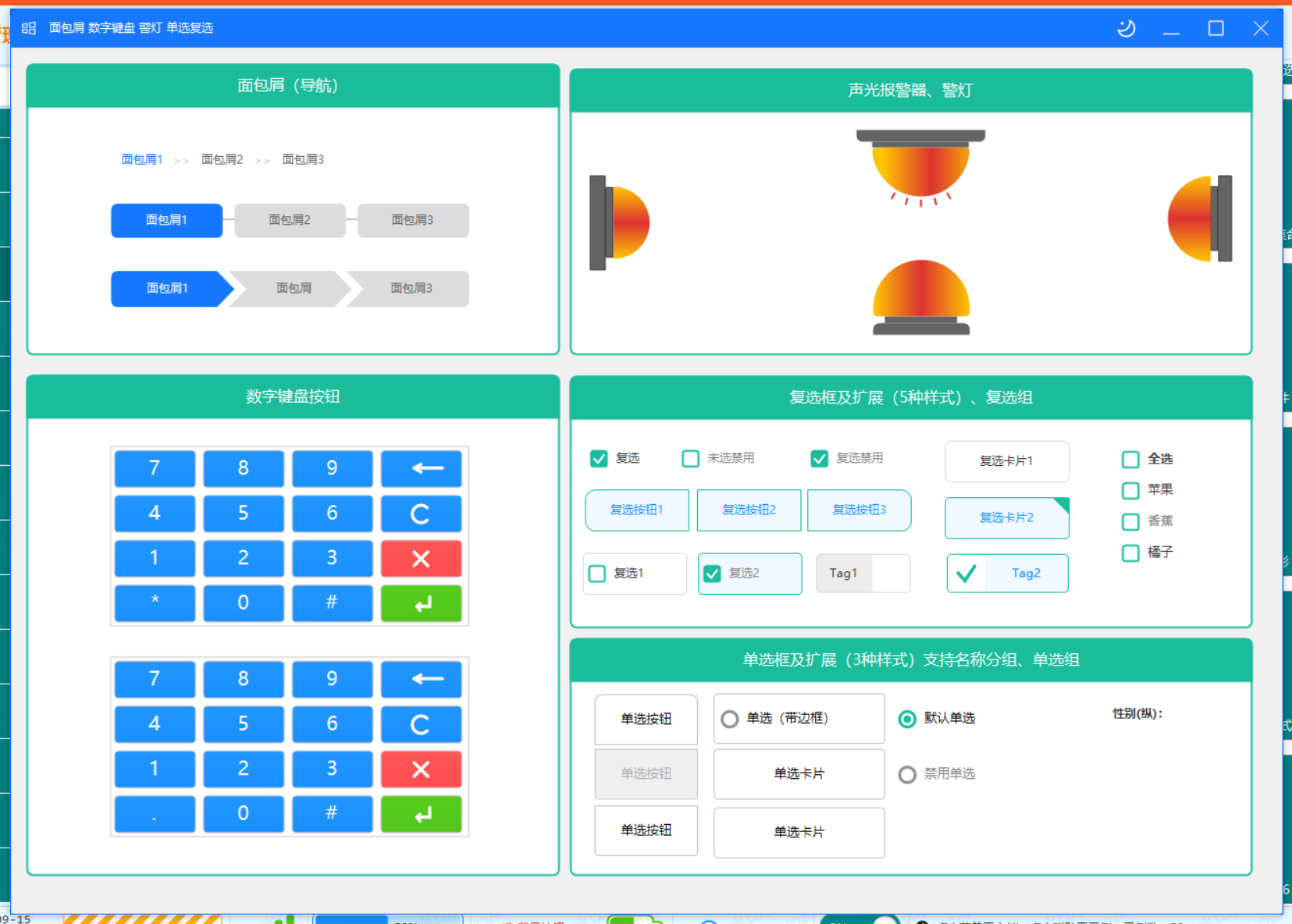Image resolution: width=1292 pixels, height=924 pixels.
Task: Click the 复选卡片1 card
Action: [x=1007, y=461]
